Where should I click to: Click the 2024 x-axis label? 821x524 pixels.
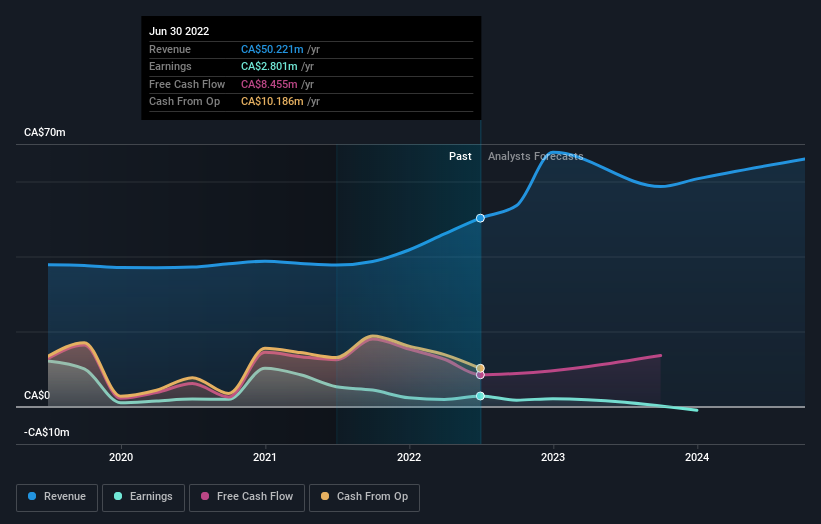[x=697, y=457]
